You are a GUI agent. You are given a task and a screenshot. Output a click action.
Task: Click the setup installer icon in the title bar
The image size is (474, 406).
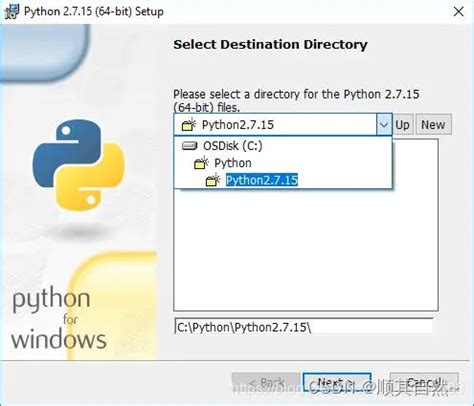click(x=11, y=12)
